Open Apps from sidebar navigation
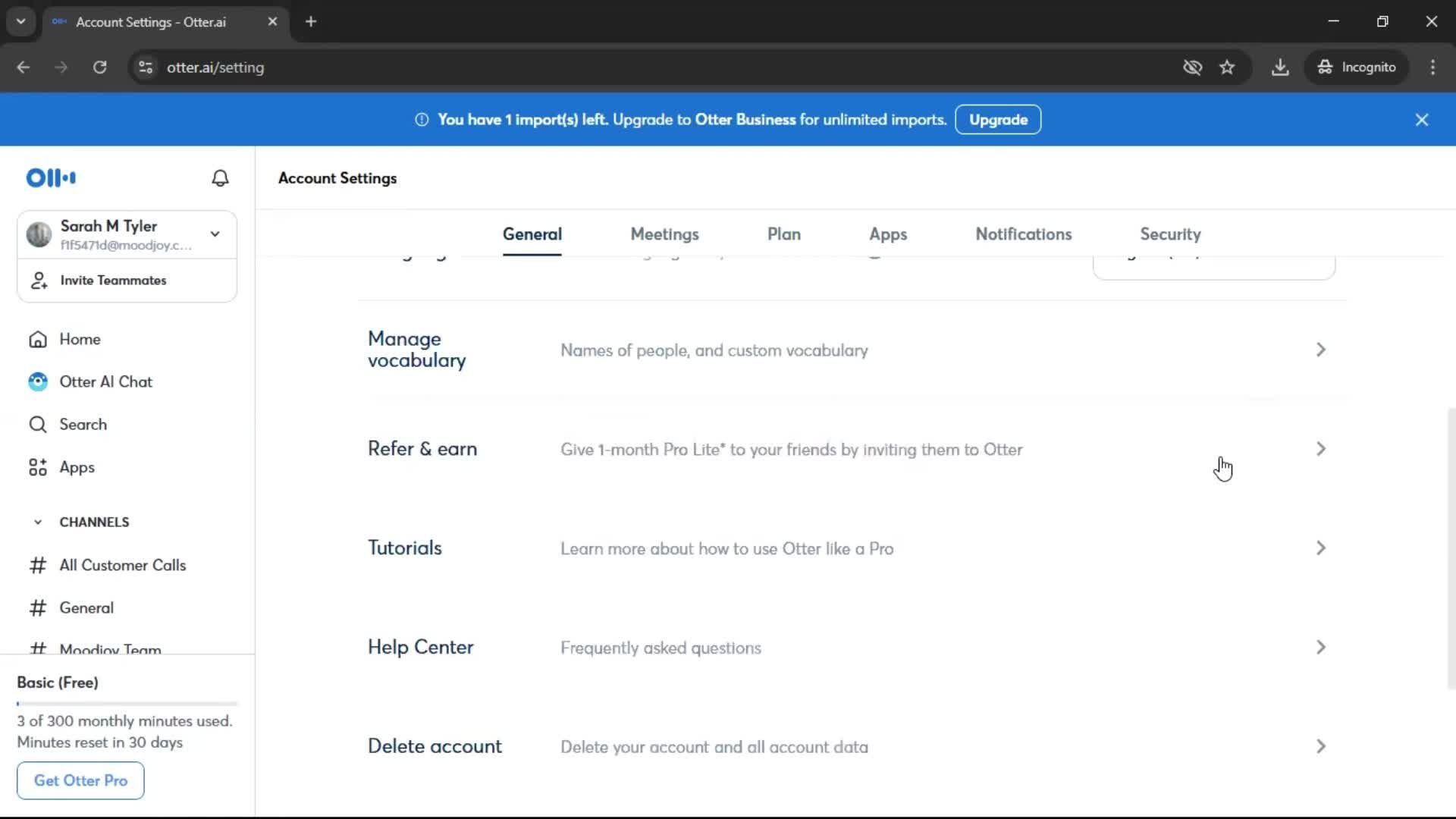1456x819 pixels. click(77, 467)
